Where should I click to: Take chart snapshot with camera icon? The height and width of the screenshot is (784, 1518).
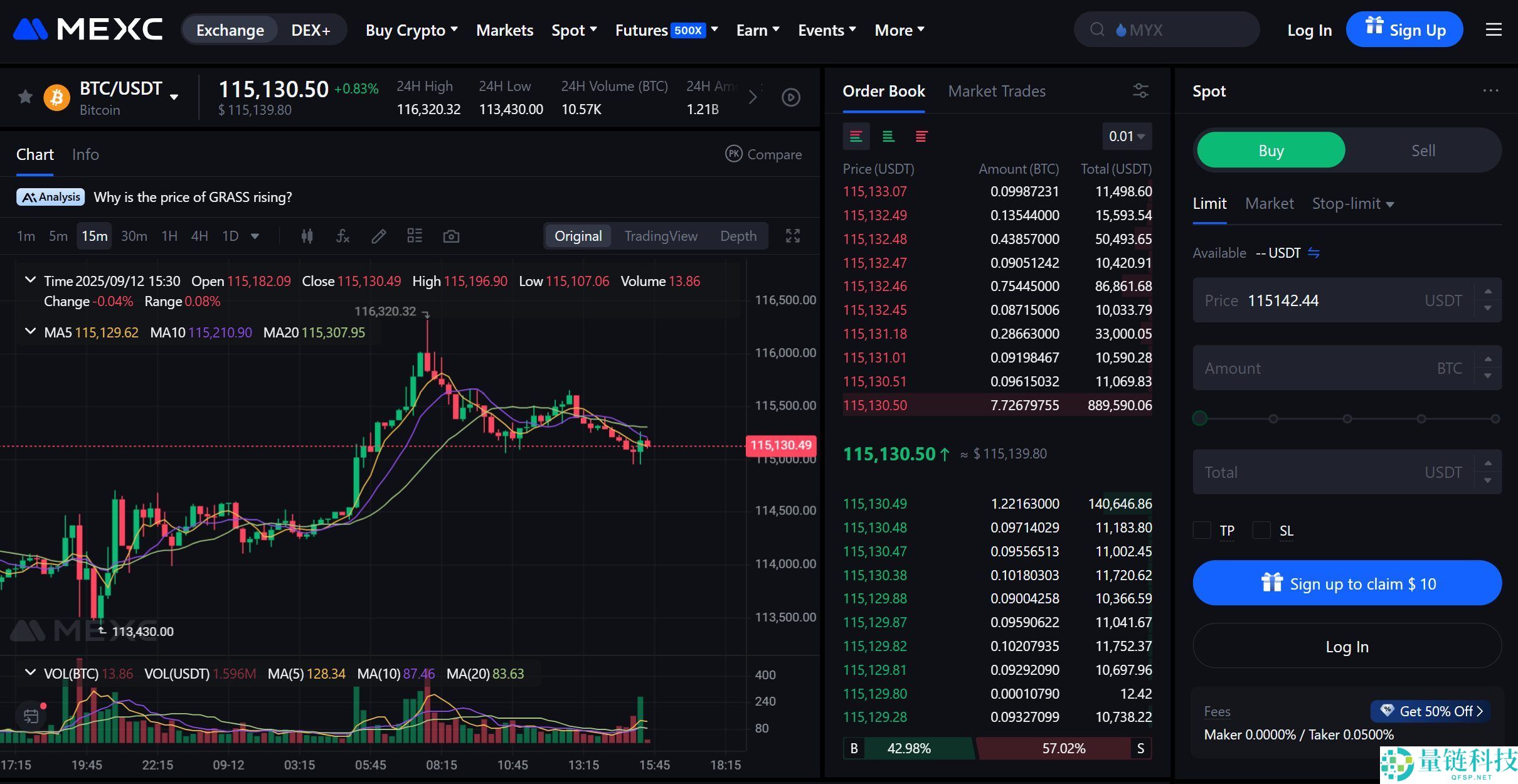[x=451, y=236]
